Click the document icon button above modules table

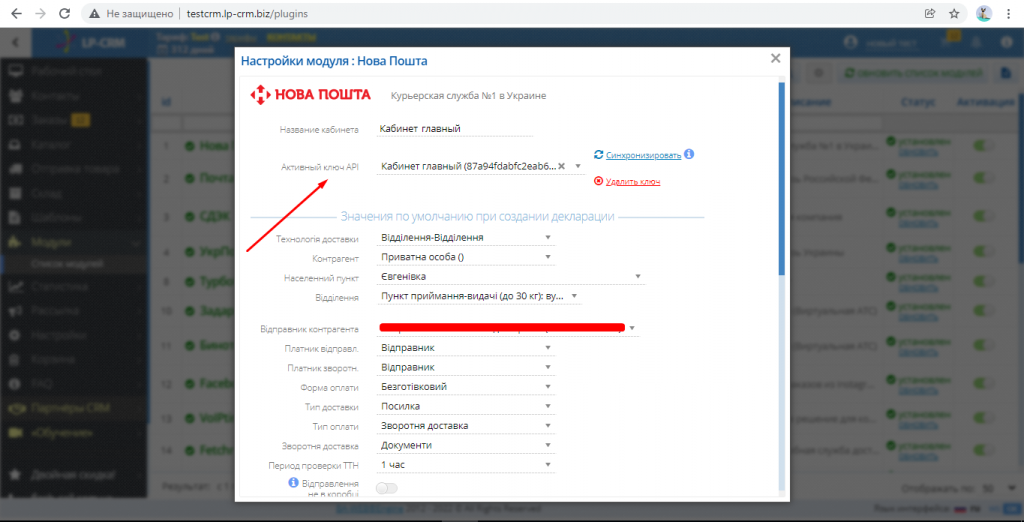click(x=1005, y=73)
